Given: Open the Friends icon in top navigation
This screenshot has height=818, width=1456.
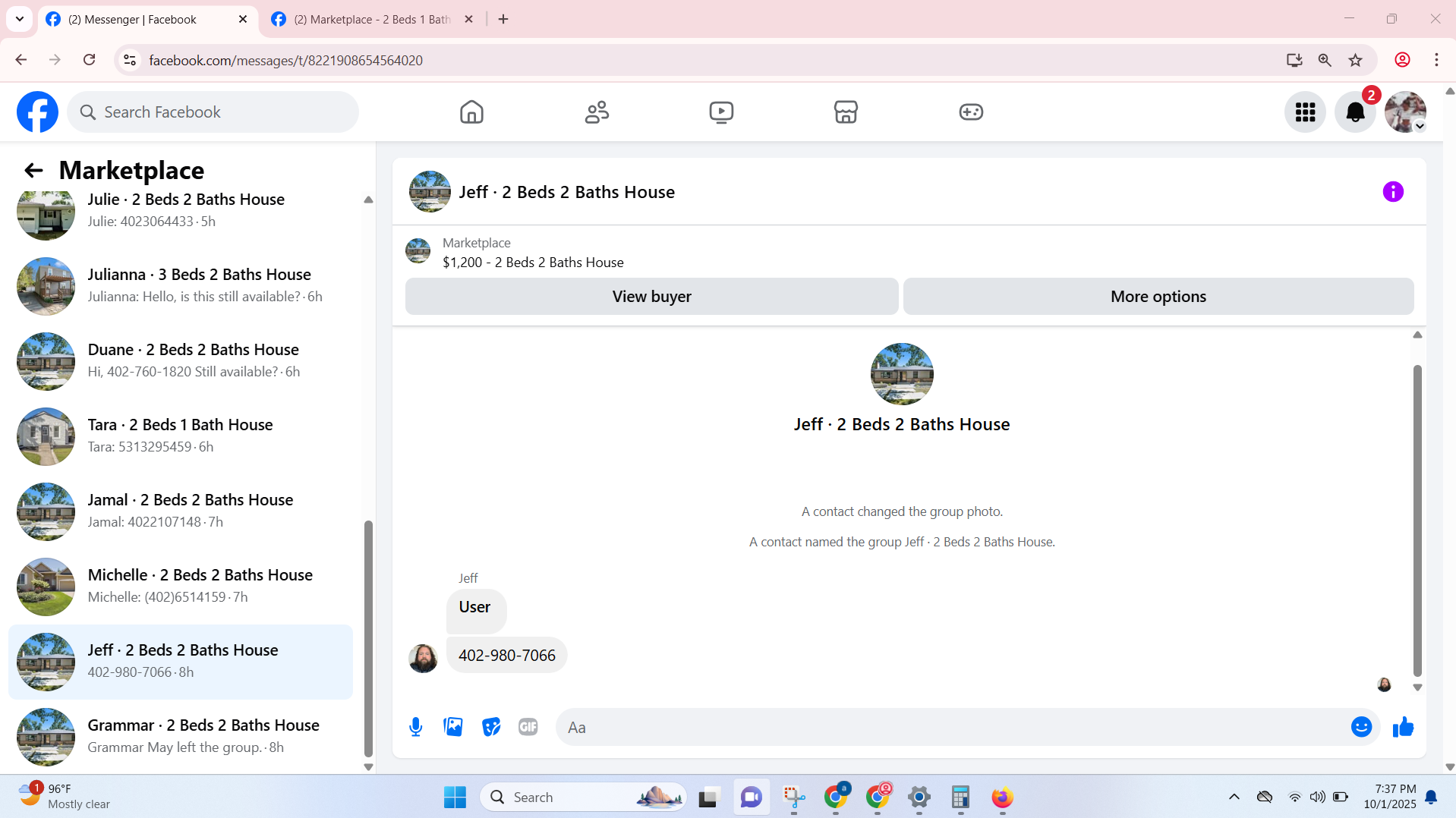Looking at the screenshot, I should point(597,112).
